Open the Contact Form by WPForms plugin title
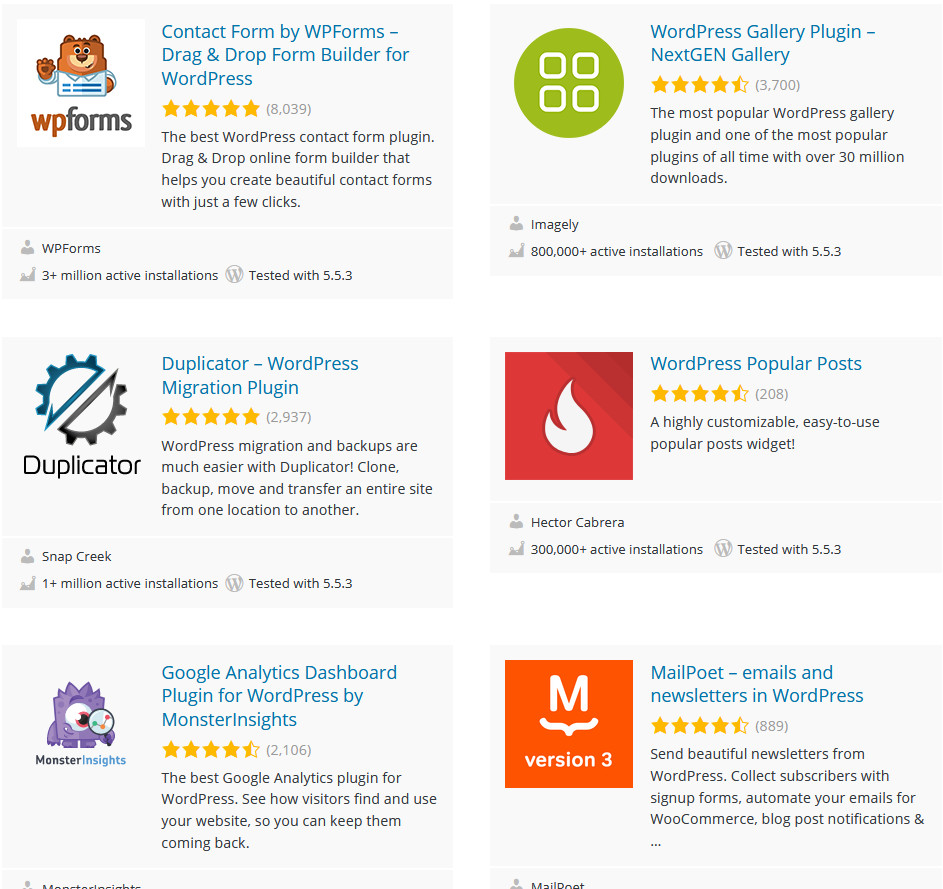 [285, 55]
